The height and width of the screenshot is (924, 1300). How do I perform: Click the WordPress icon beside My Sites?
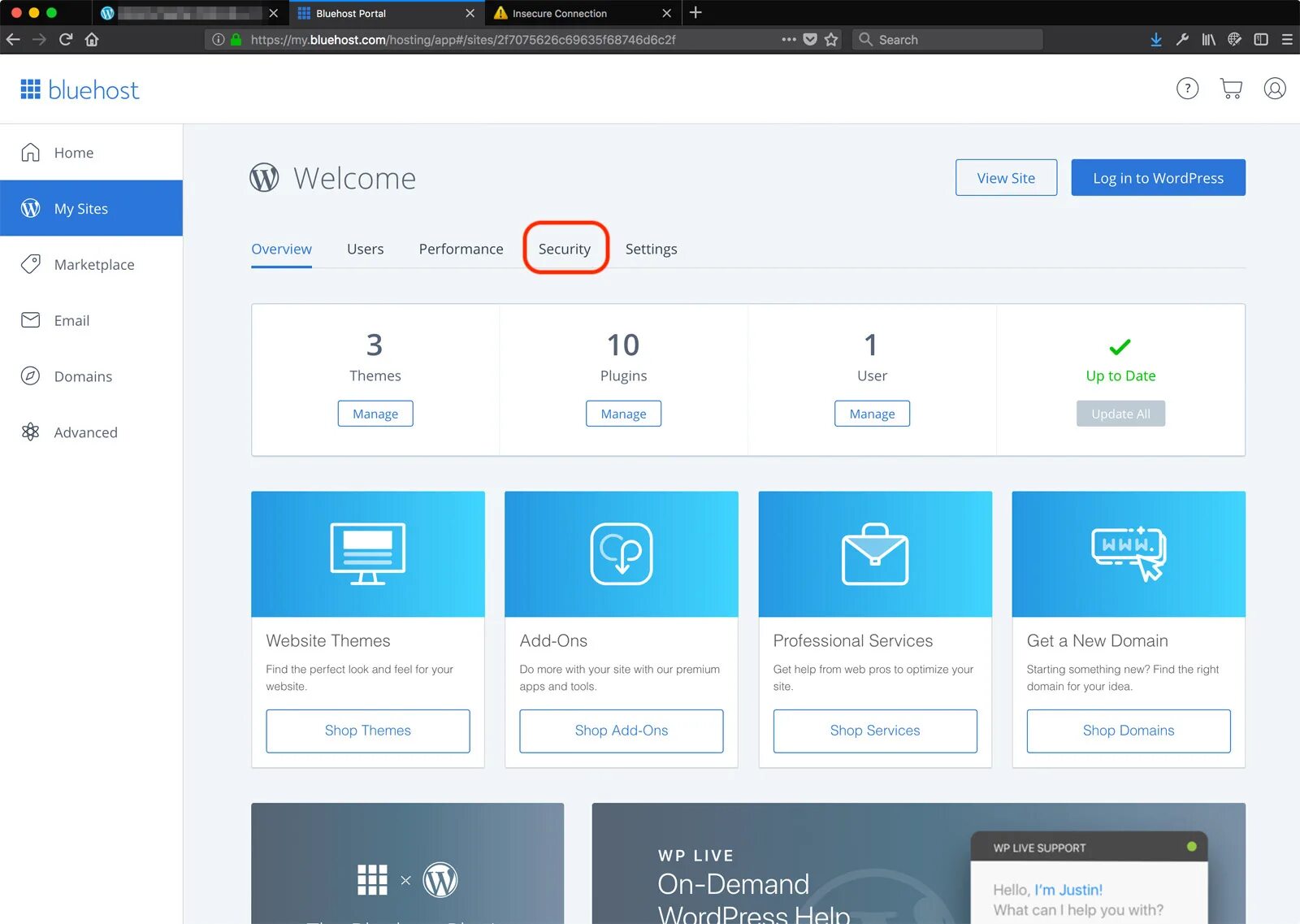[x=30, y=209]
